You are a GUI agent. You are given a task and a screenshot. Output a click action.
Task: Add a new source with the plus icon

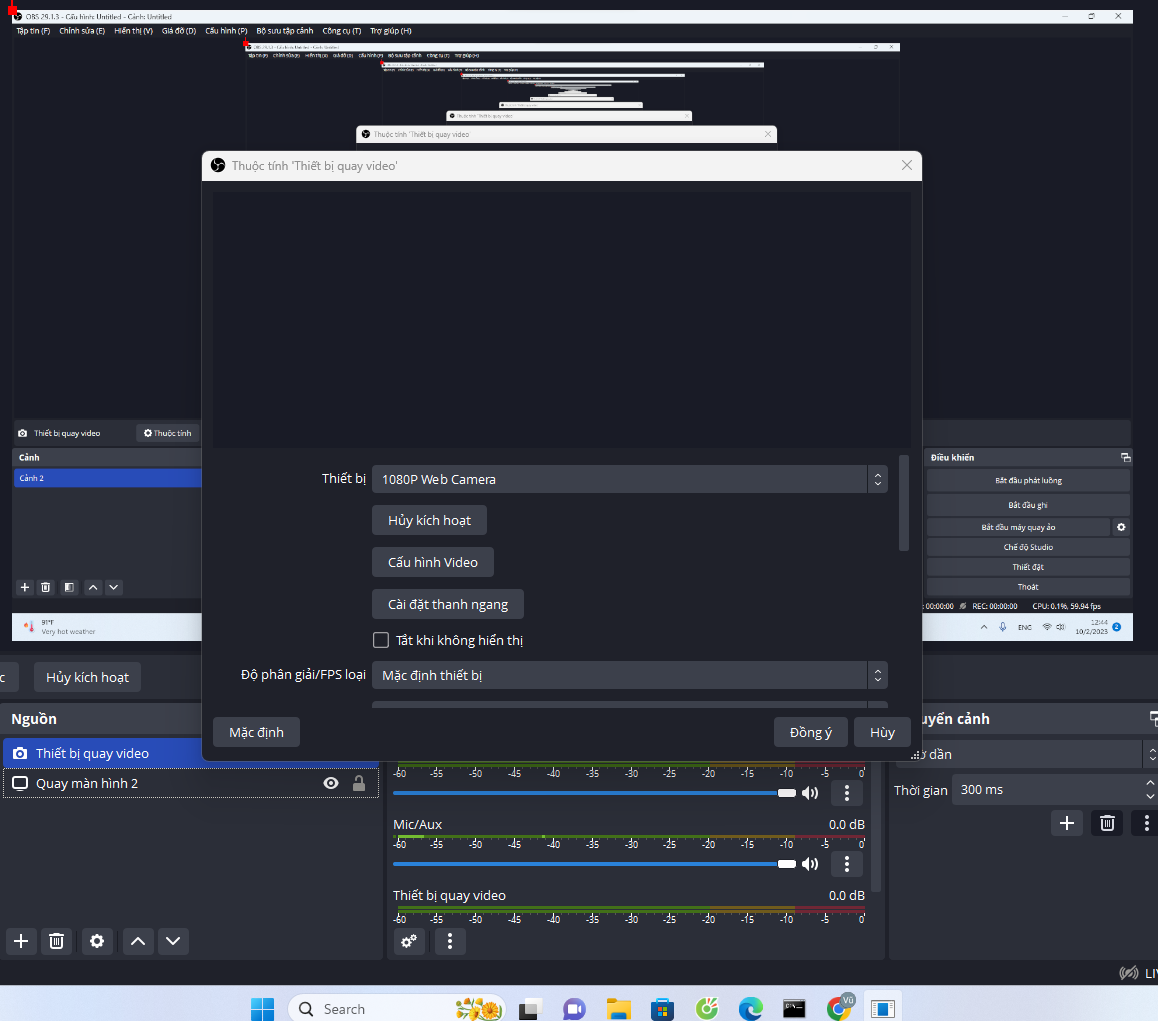click(20, 941)
